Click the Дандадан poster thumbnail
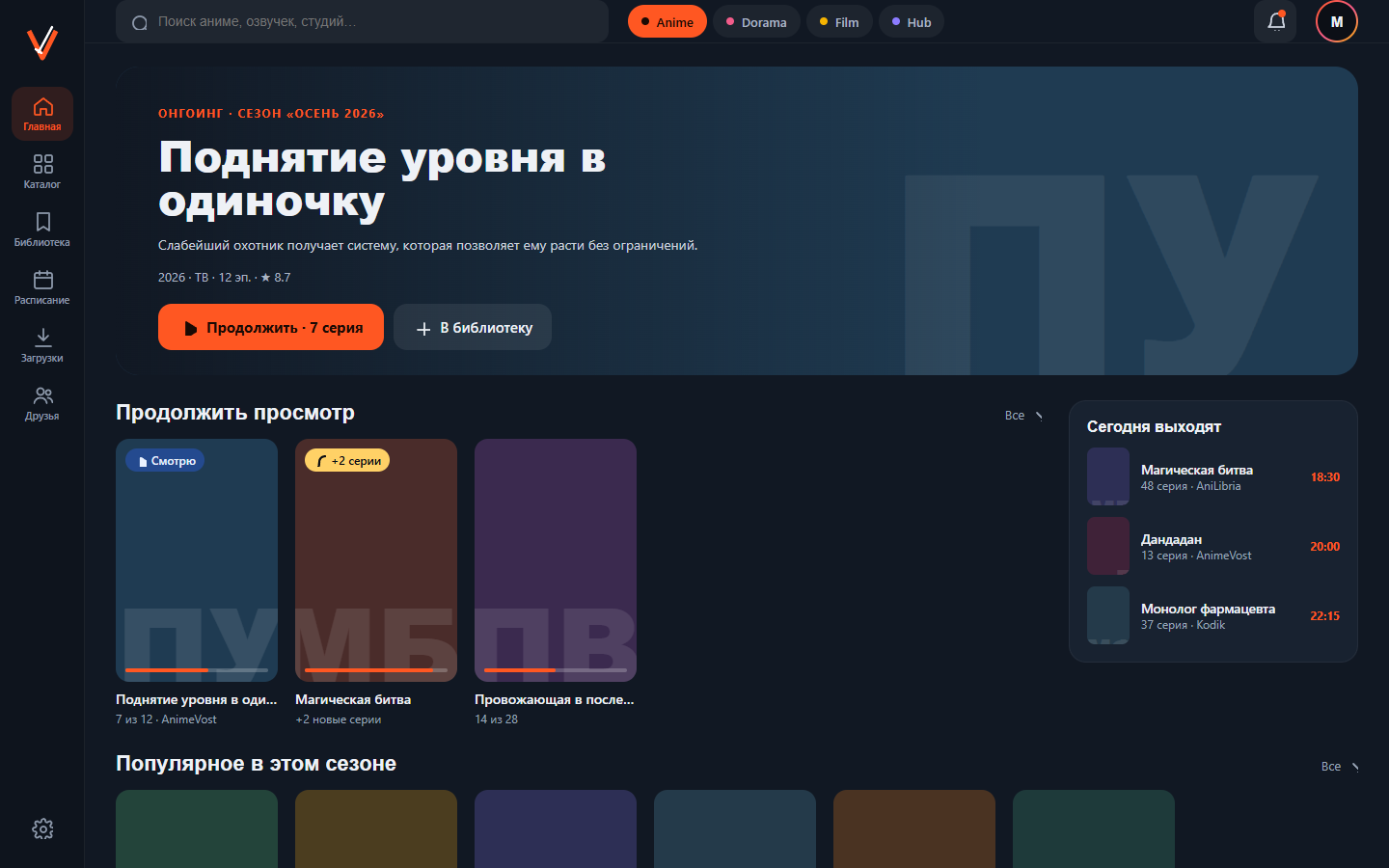Viewport: 1389px width, 868px height. 1108,546
